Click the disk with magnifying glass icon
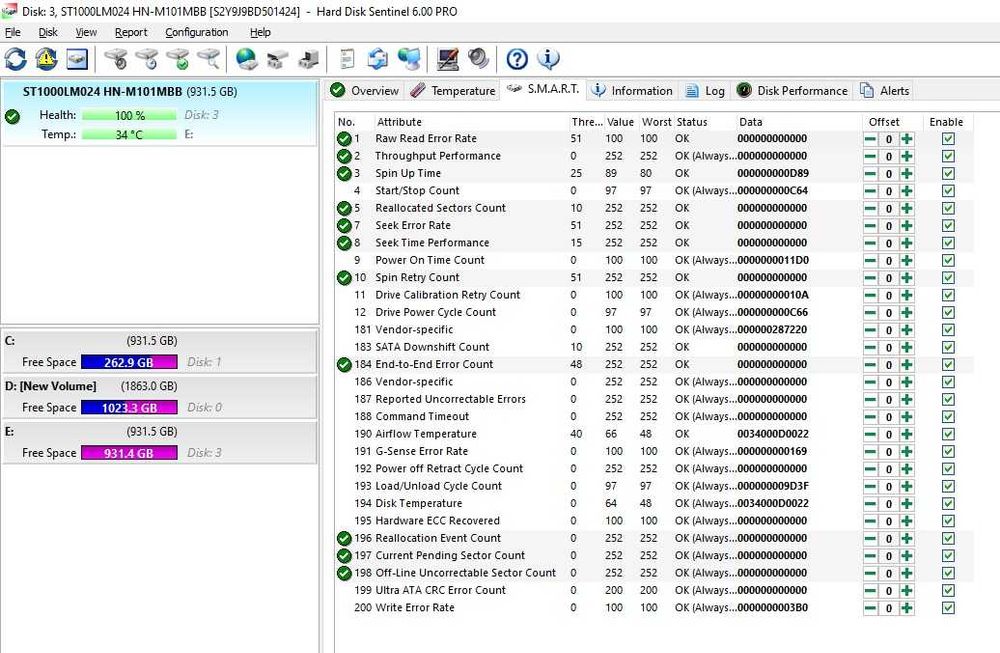The height and width of the screenshot is (653, 1000). (209, 59)
